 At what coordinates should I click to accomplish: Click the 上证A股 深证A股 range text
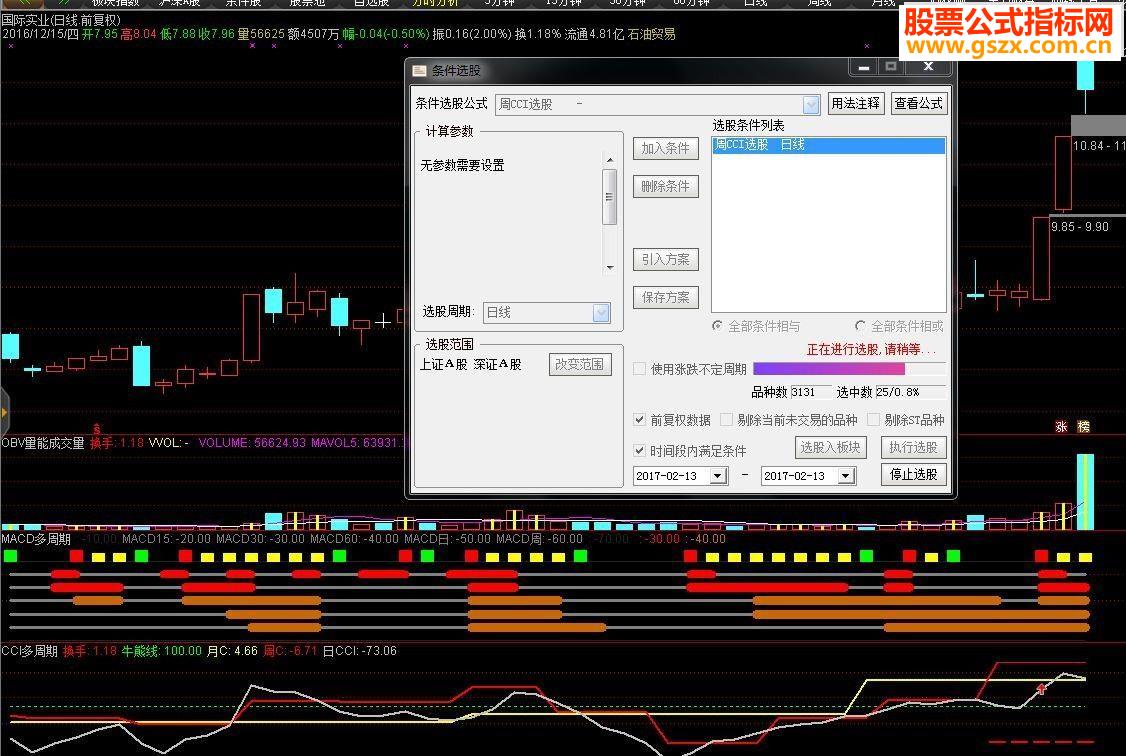point(470,365)
